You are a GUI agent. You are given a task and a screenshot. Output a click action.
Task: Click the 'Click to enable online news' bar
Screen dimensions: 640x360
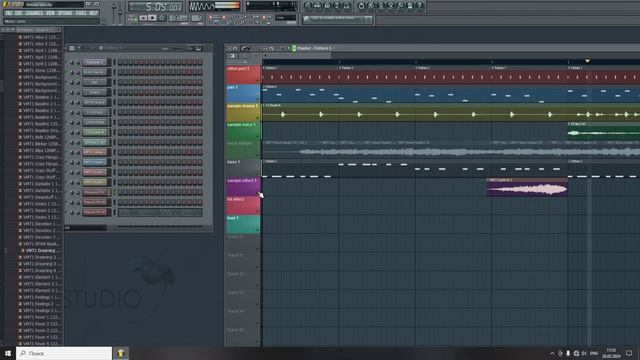coord(337,19)
